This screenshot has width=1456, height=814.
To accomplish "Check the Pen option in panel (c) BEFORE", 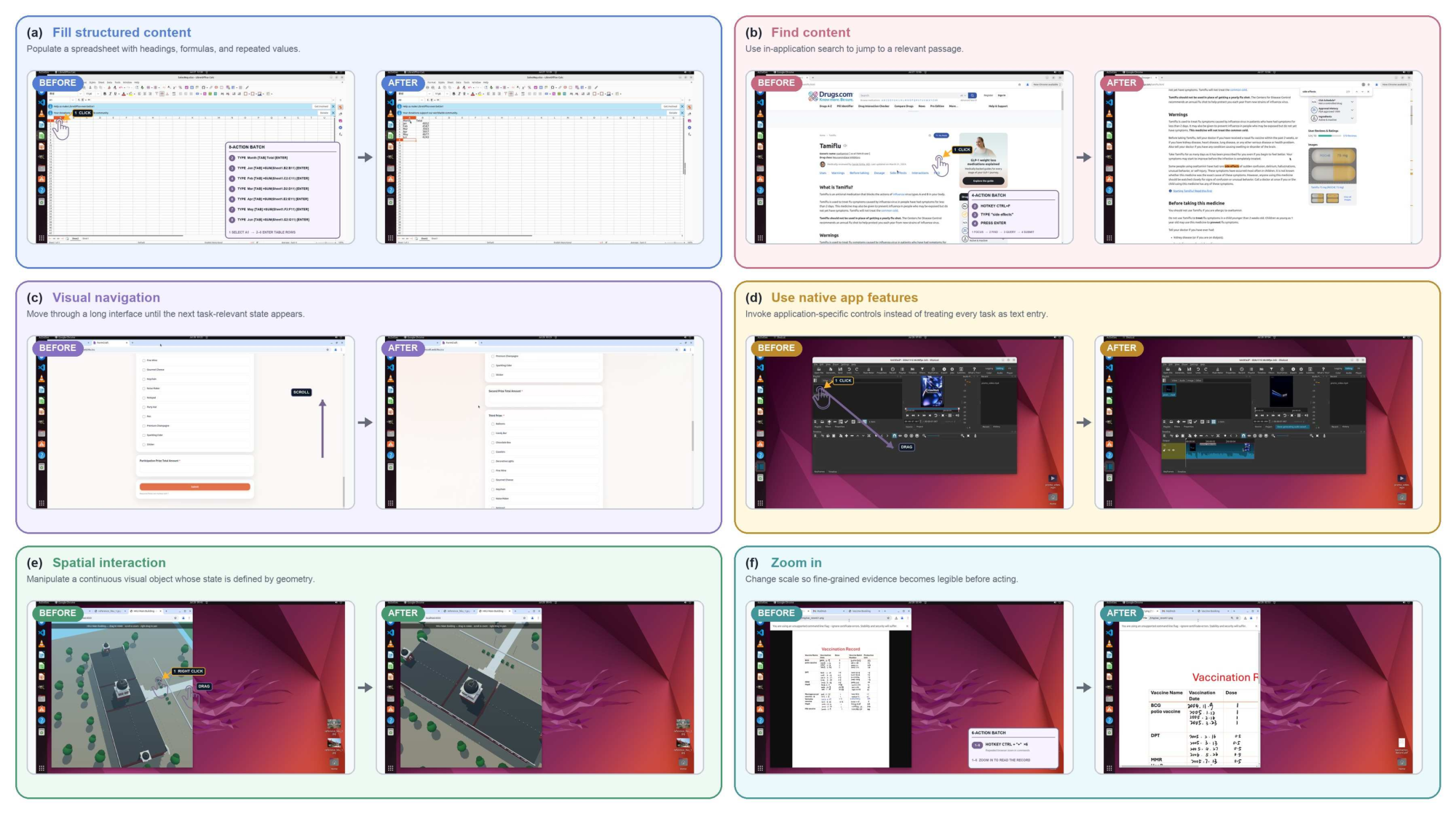I will 143,416.
